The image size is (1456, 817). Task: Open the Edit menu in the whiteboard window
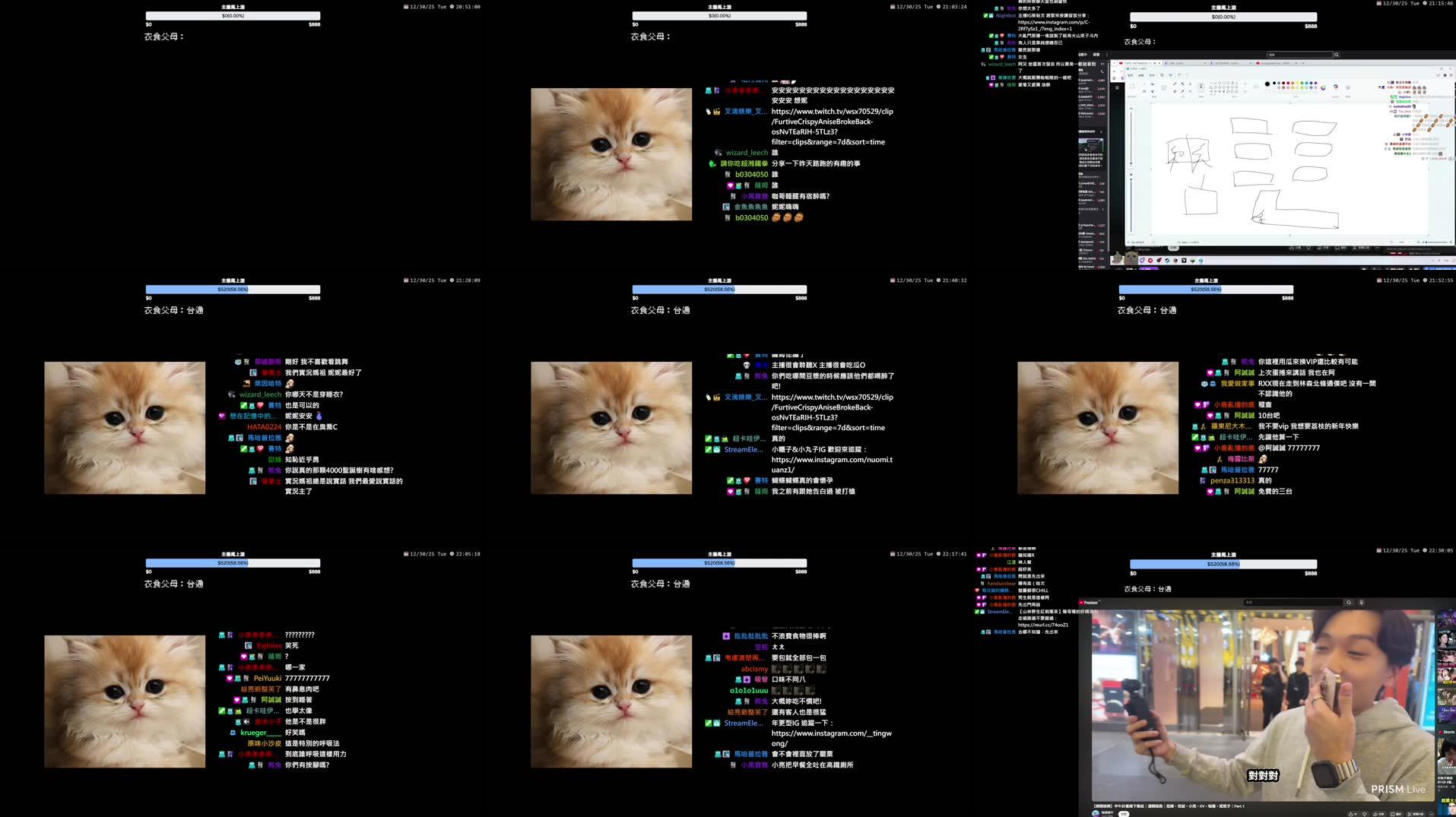pyautogui.click(x=1142, y=74)
